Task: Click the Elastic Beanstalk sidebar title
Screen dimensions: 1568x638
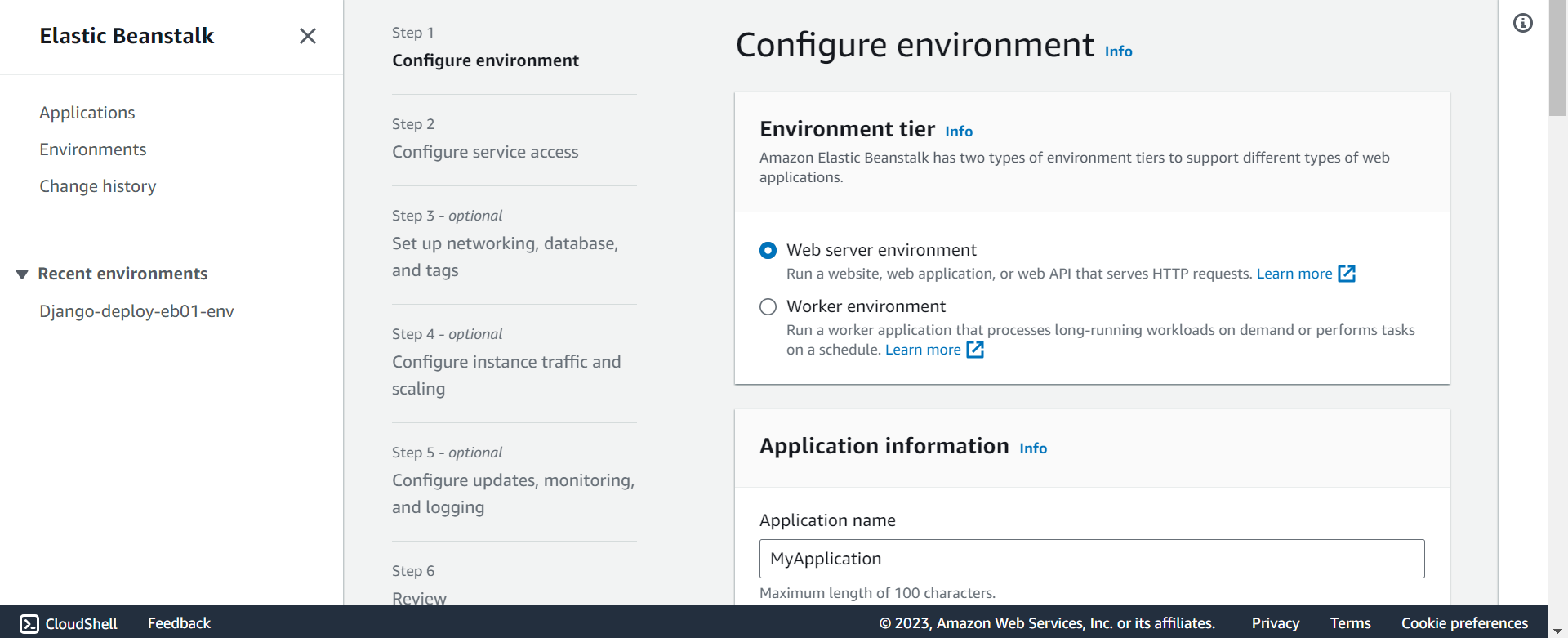Action: (127, 36)
